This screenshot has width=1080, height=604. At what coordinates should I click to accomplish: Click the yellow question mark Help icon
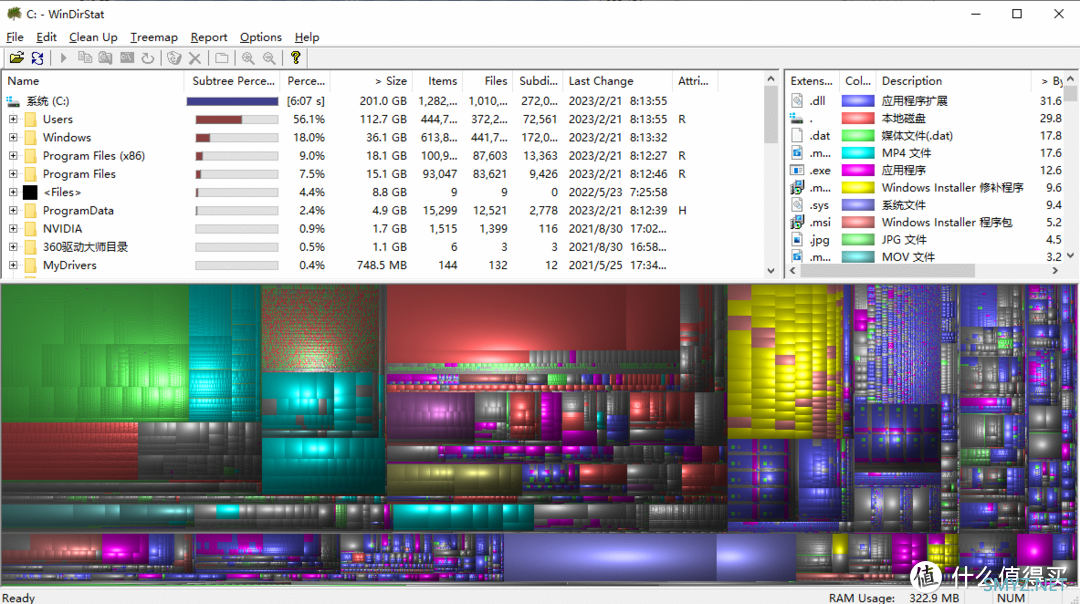coord(296,58)
